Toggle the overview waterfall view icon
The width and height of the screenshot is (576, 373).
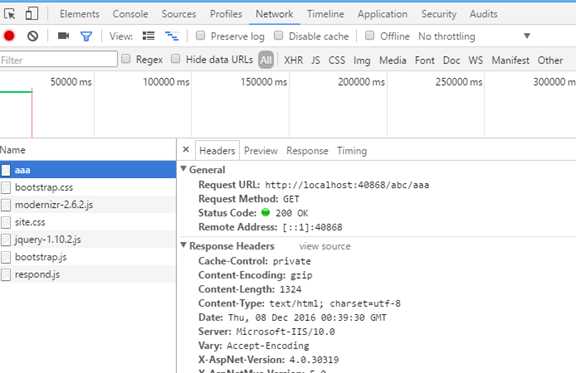tap(172, 36)
